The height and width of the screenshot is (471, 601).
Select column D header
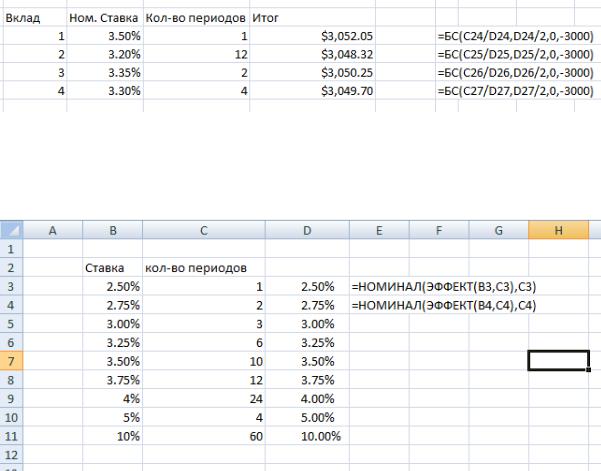(x=307, y=230)
